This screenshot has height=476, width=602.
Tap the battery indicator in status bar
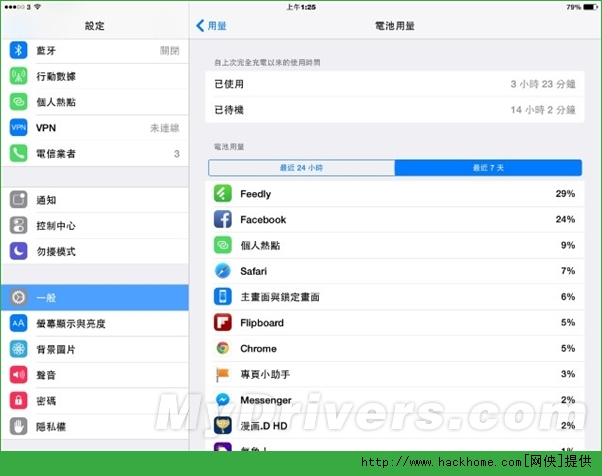590,7
